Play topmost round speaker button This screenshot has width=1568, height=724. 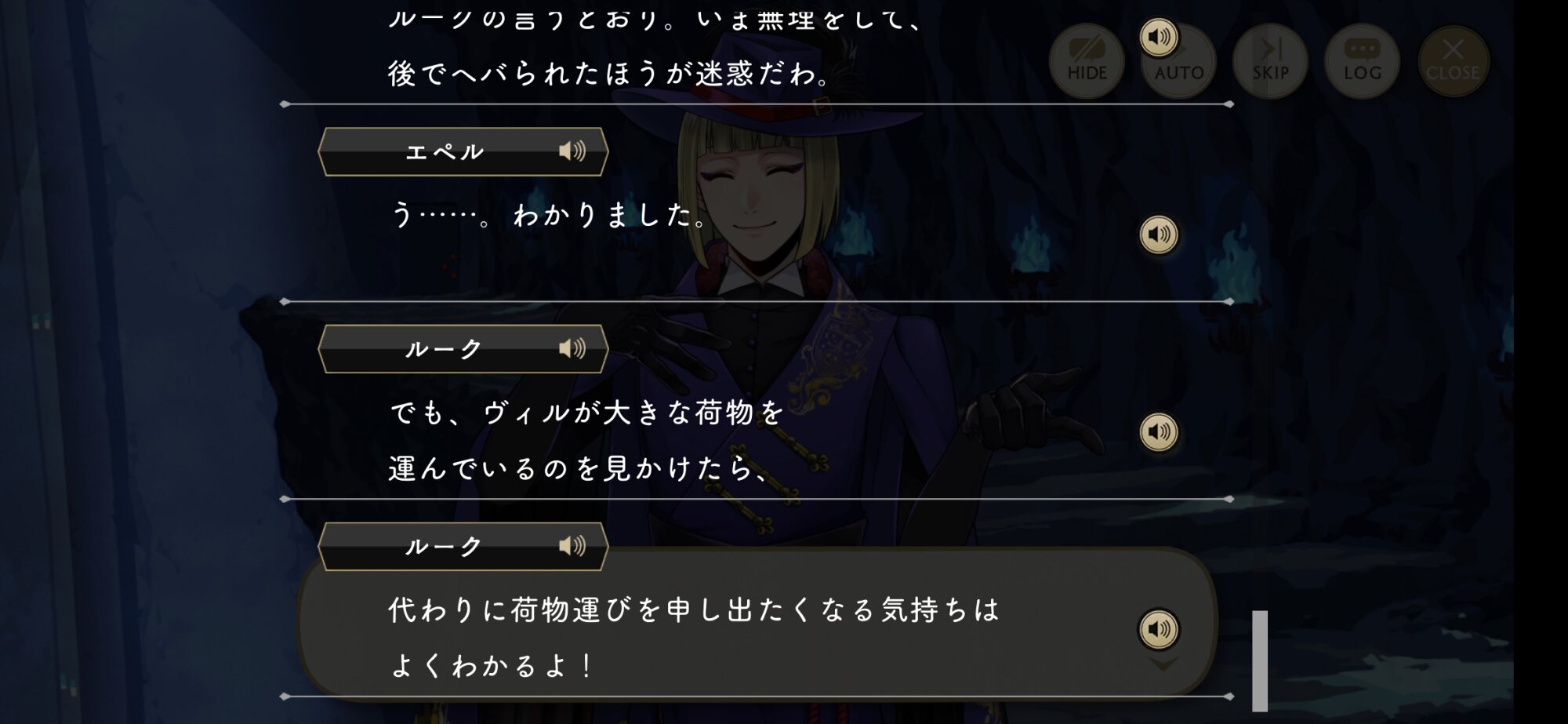(1158, 37)
